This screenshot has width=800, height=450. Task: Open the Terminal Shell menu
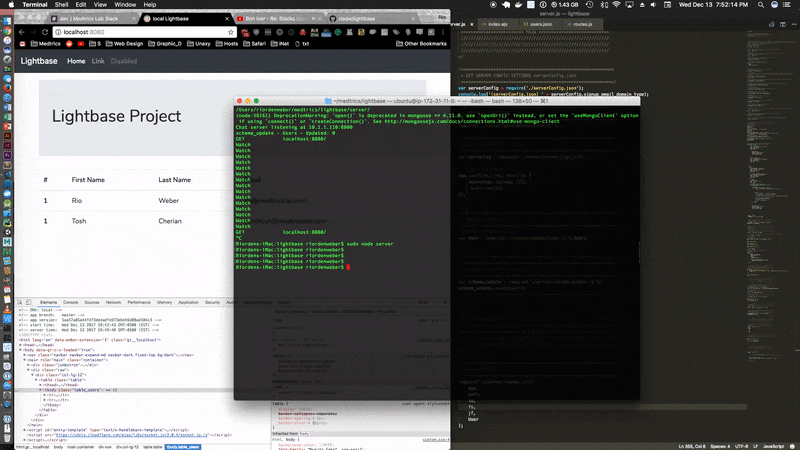(x=61, y=5)
